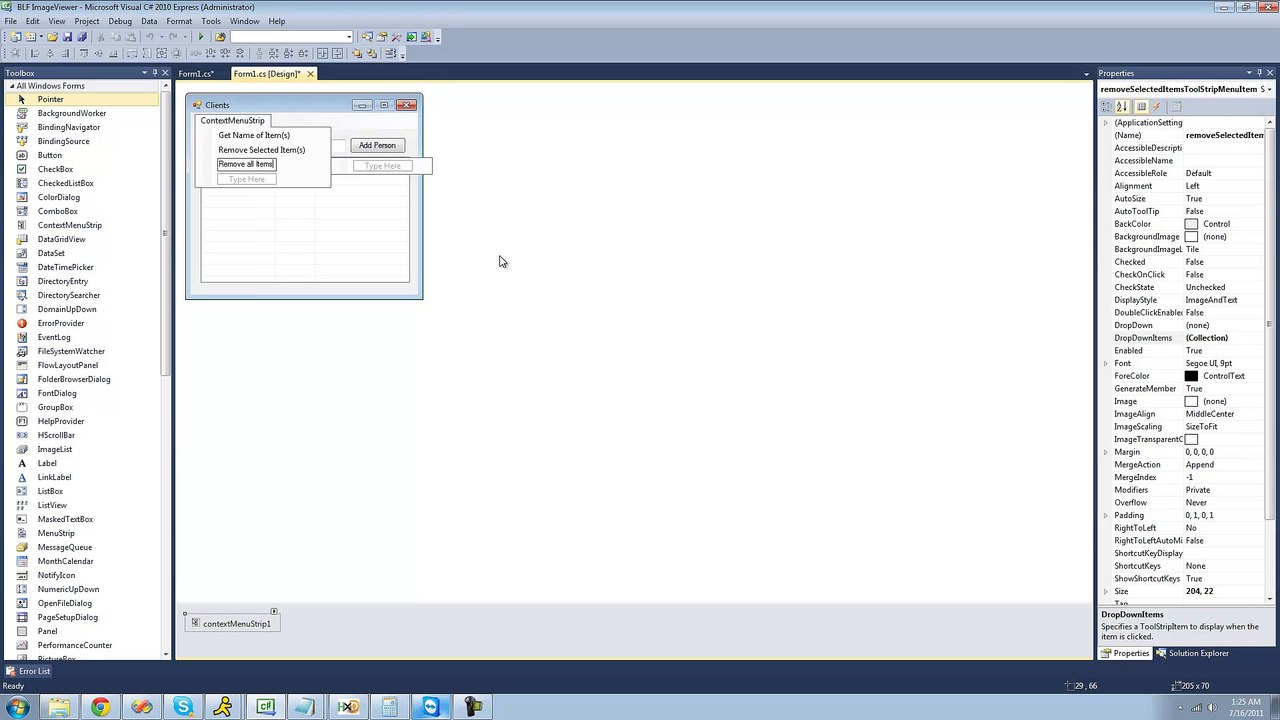This screenshot has height=720, width=1280.
Task: Switch to the Solution Explorer tab
Action: 1192,653
